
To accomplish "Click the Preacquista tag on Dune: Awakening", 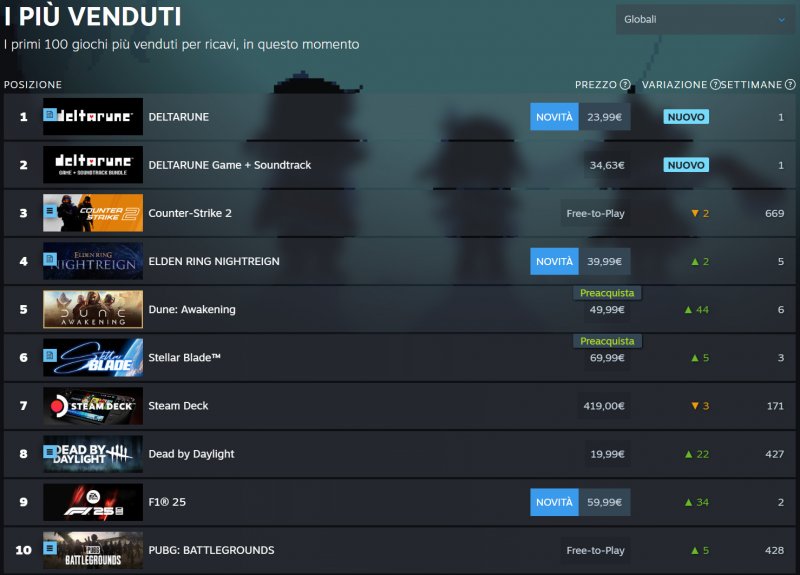I will coord(607,293).
